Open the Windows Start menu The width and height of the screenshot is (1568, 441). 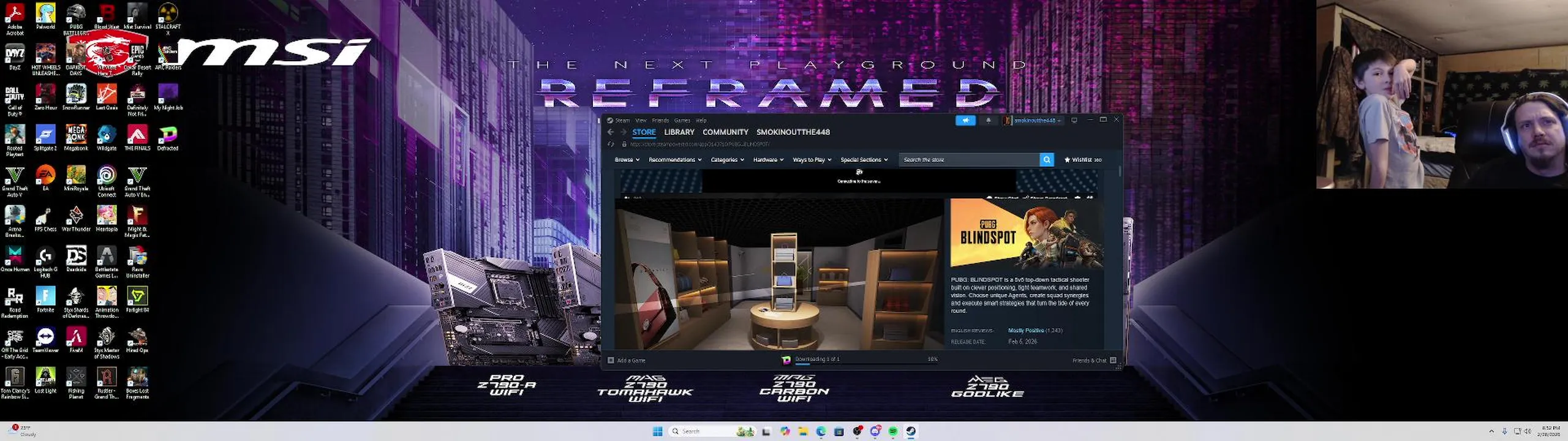click(x=658, y=431)
